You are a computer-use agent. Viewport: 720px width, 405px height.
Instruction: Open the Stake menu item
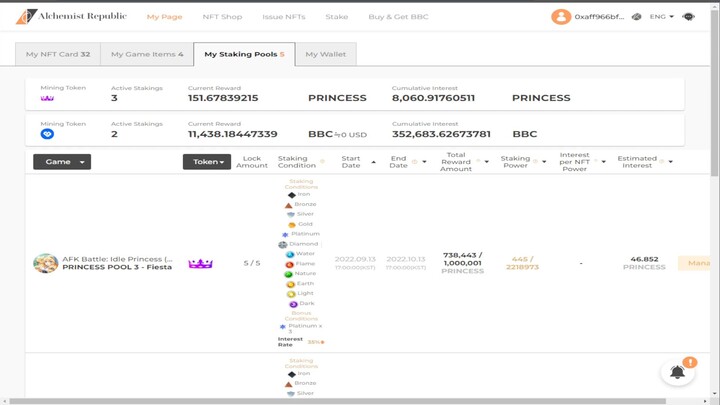pyautogui.click(x=337, y=17)
